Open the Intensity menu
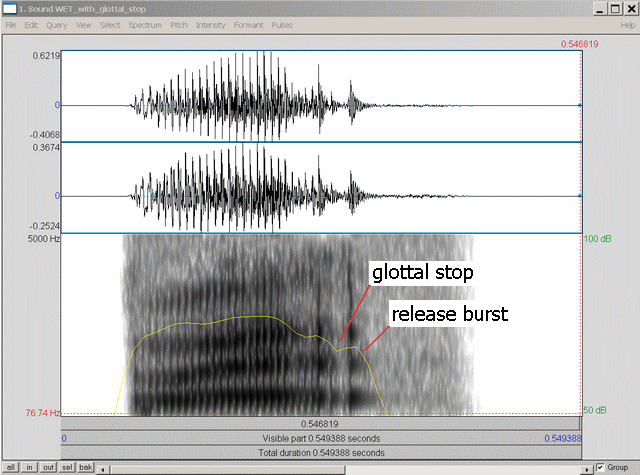Screen dimensions: 640x475 pos(211,24)
